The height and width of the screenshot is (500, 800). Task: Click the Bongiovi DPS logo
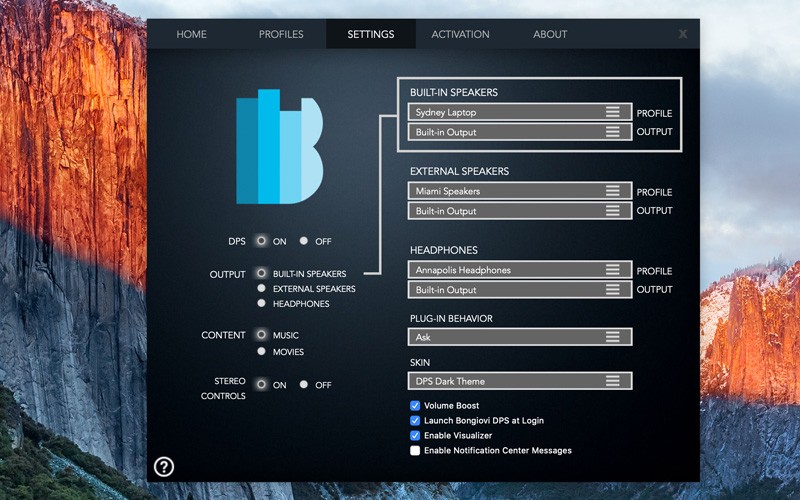[x=279, y=146]
